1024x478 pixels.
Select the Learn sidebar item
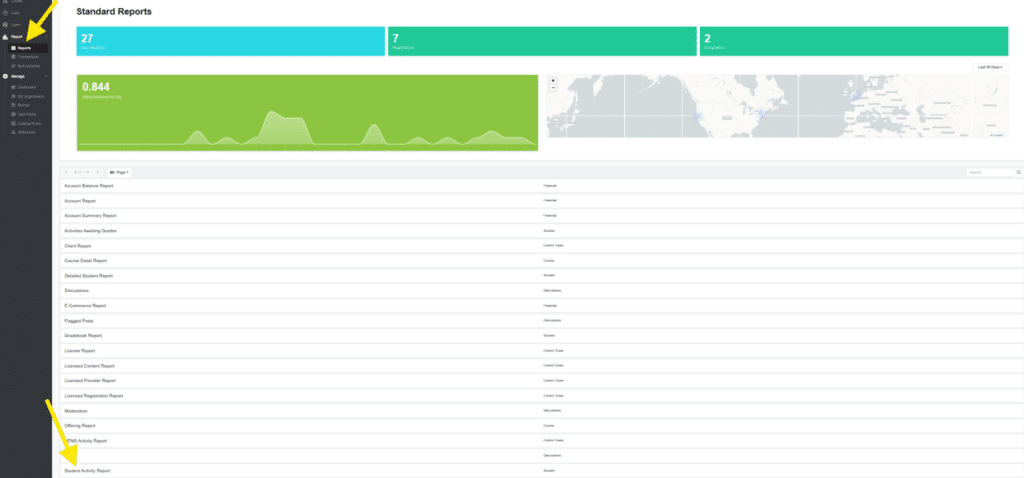pyautogui.click(x=16, y=24)
